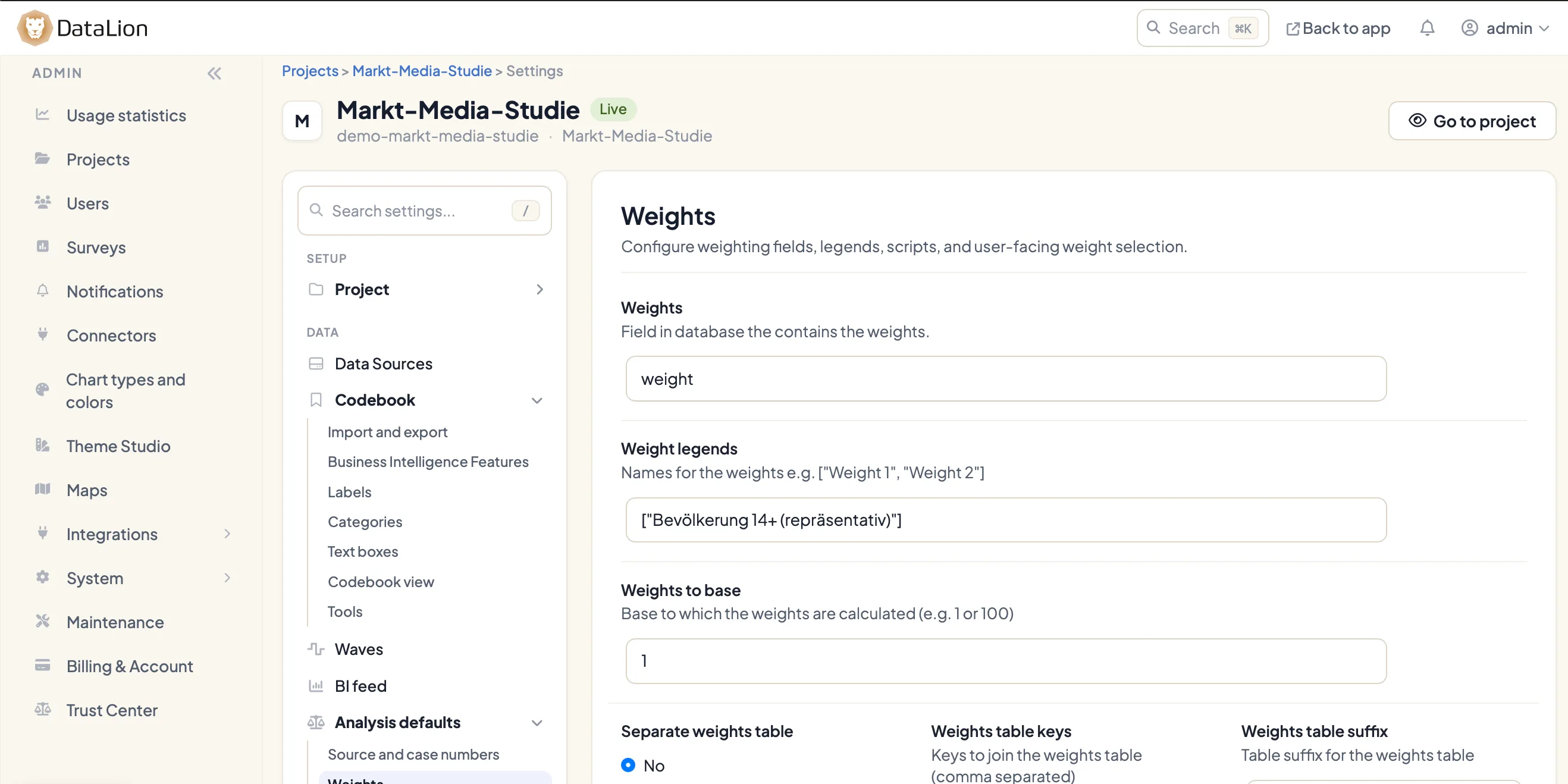Click the BI feed chart icon
1568x784 pixels.
[x=316, y=686]
